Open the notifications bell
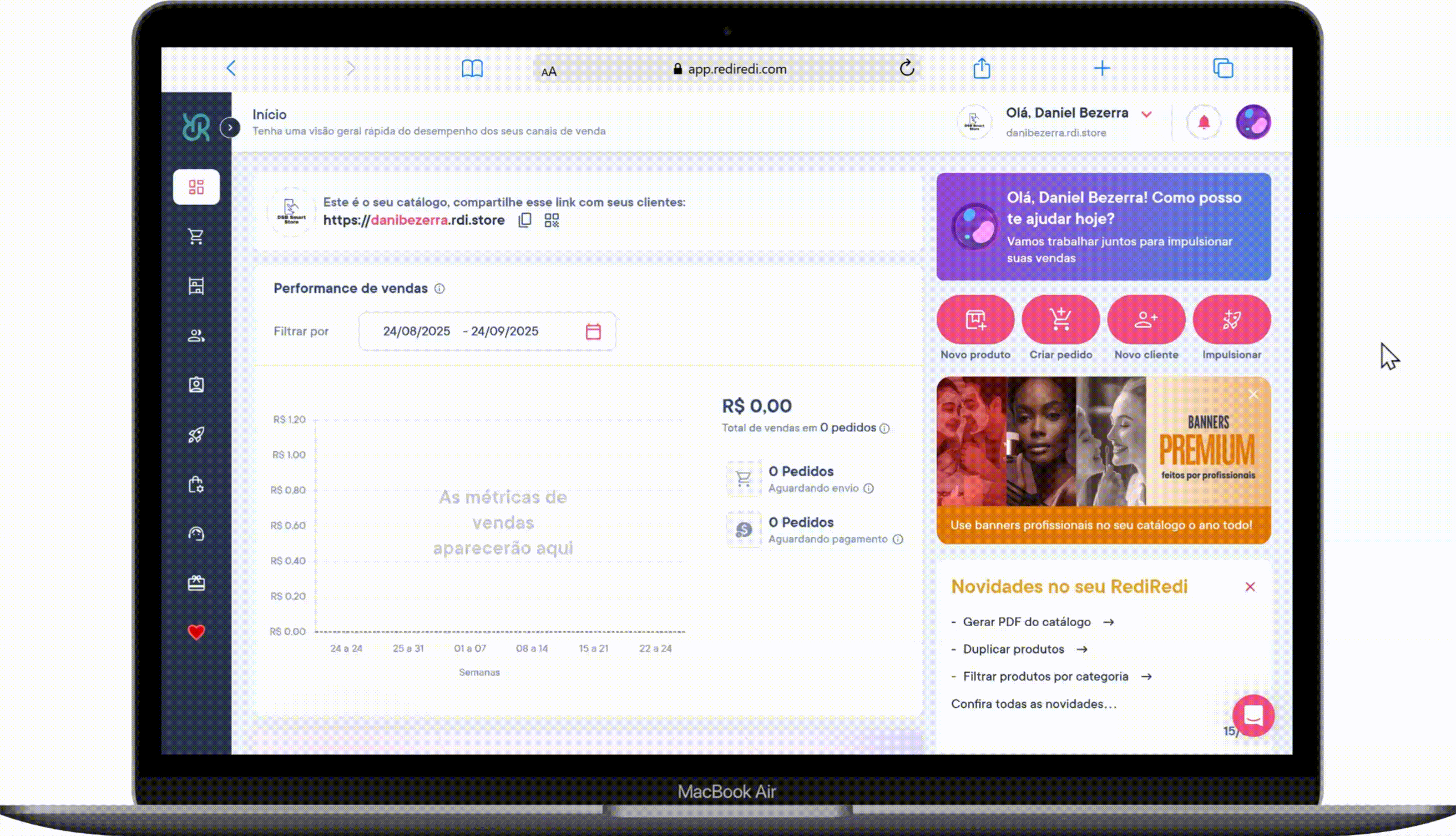Viewport: 1456px width, 836px height. pos(1204,122)
